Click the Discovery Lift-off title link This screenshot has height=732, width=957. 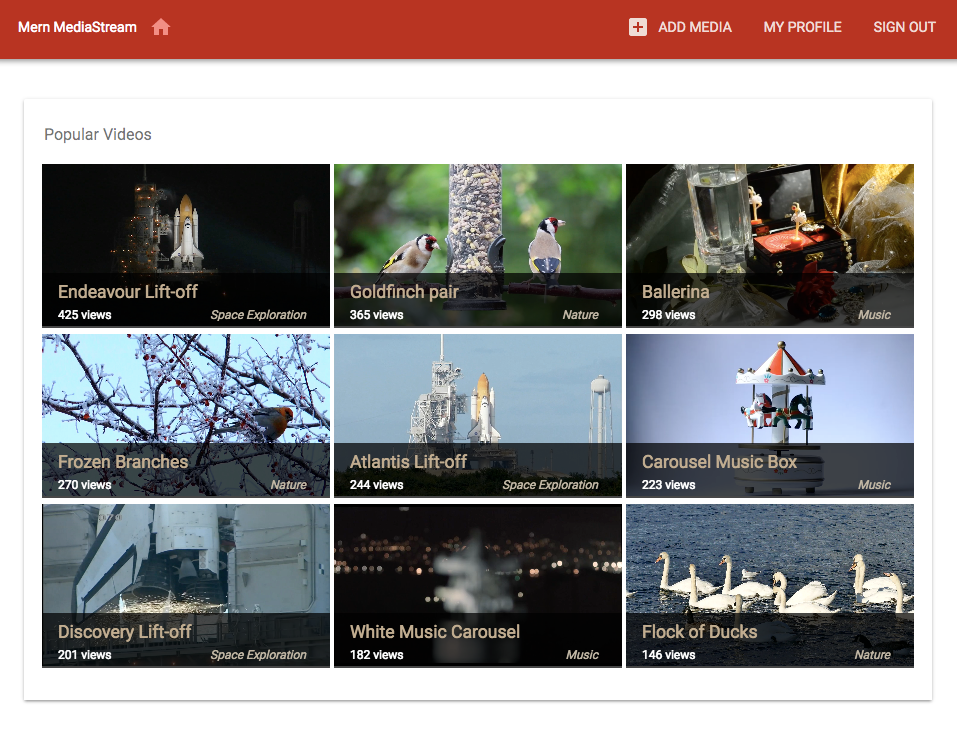pyautogui.click(x=125, y=632)
